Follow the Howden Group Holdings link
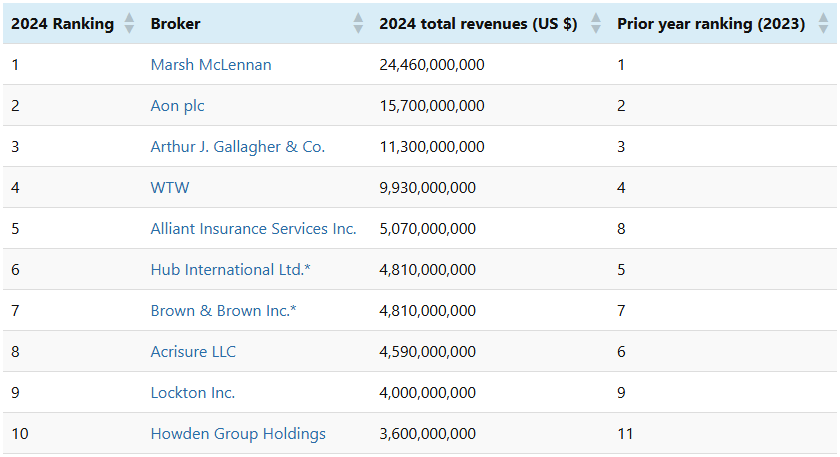 click(238, 434)
